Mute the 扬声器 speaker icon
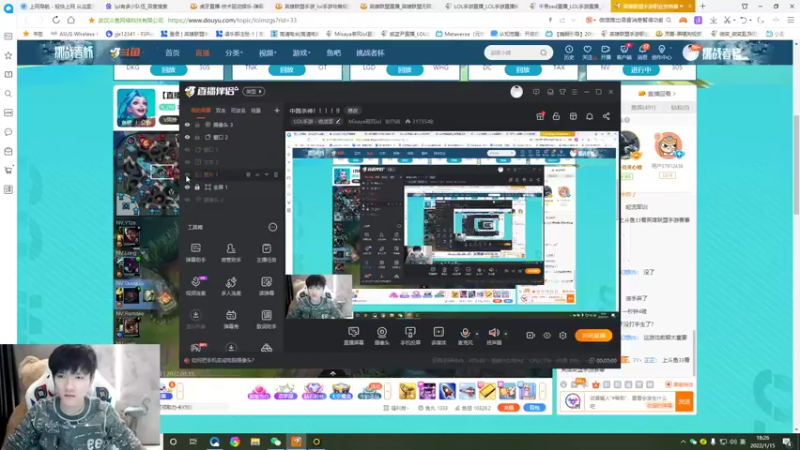Screen dimensions: 800x450 pyautogui.click(x=493, y=333)
